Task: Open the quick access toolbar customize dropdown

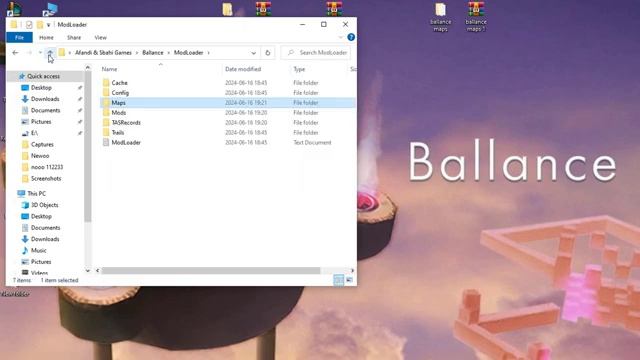Action: [48, 25]
